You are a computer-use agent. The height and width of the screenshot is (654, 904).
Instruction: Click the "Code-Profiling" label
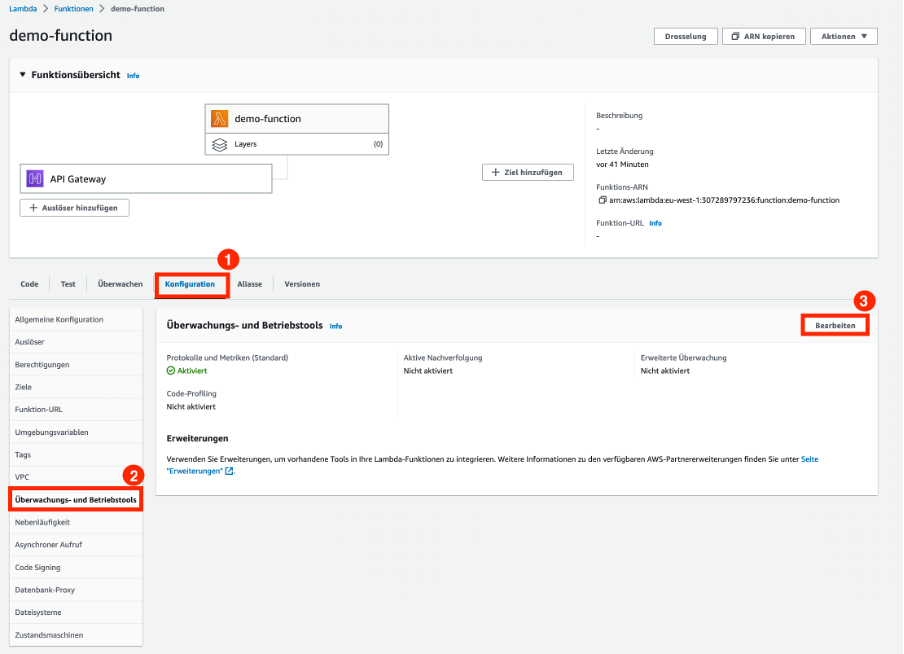(x=191, y=393)
